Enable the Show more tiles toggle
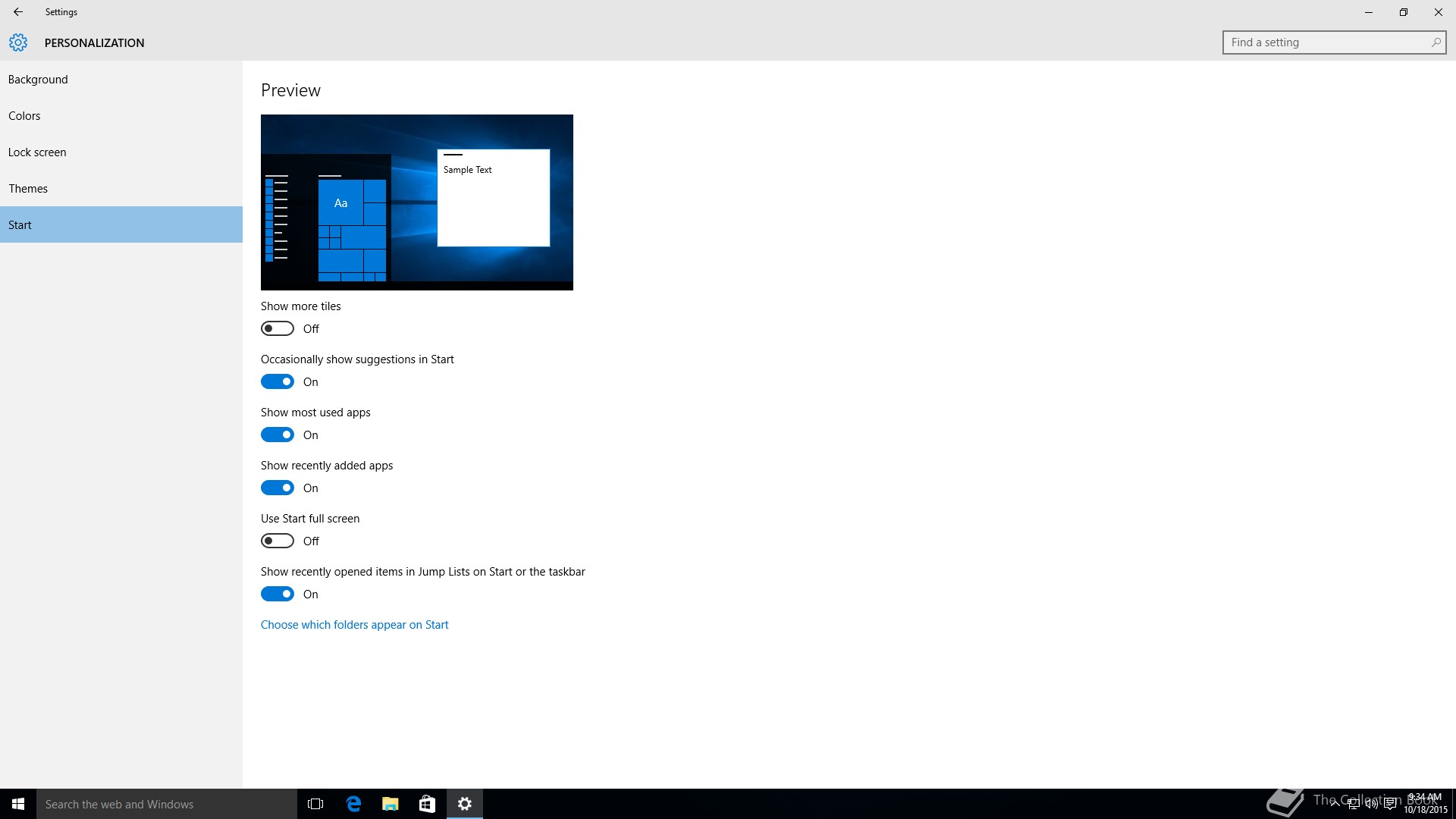Viewport: 1456px width, 819px height. pyautogui.click(x=278, y=328)
